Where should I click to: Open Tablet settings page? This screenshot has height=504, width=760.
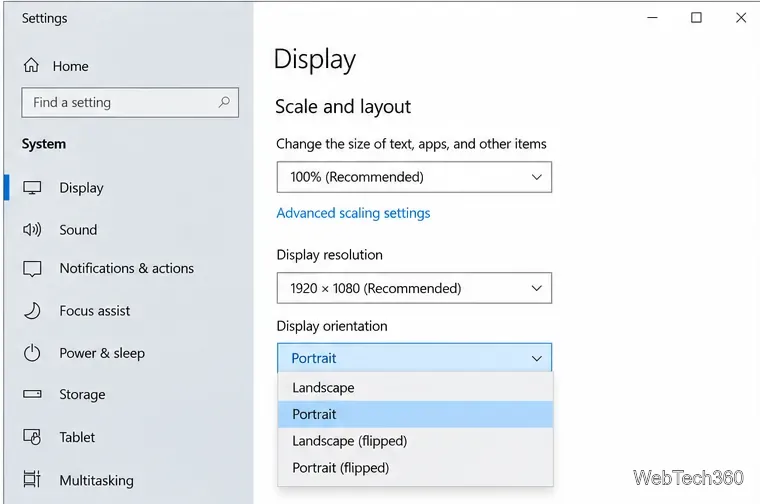(x=77, y=437)
